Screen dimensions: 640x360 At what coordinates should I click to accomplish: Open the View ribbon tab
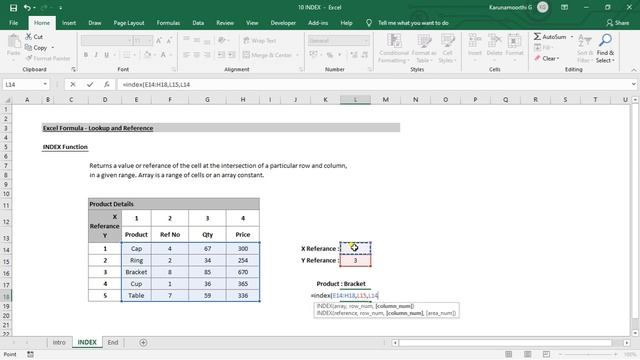pos(252,23)
